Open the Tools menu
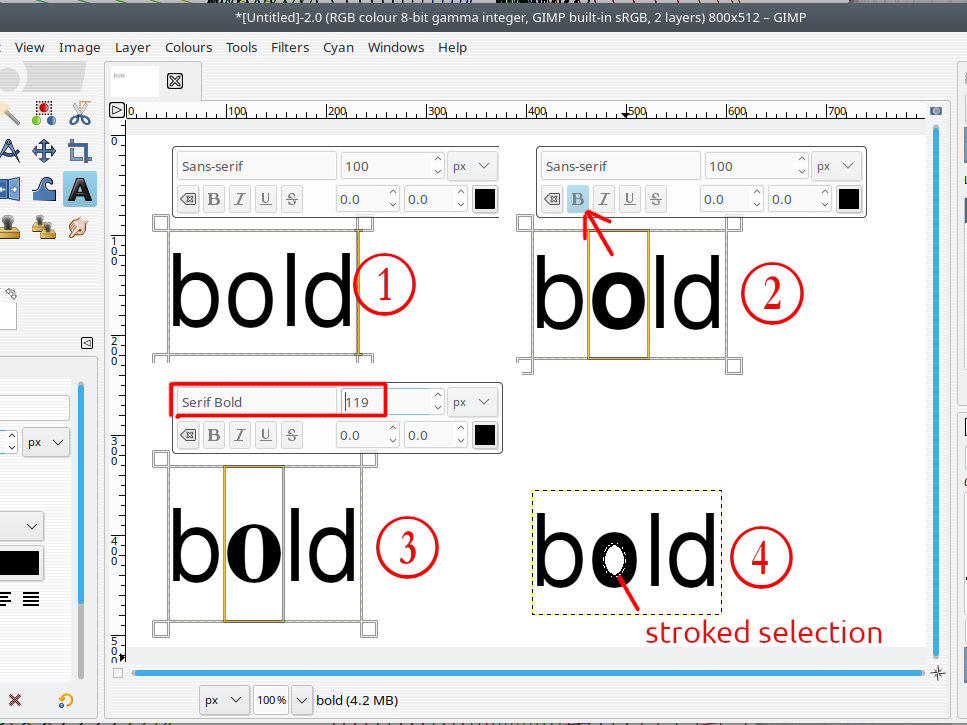The height and width of the screenshot is (725, 967). coord(241,47)
